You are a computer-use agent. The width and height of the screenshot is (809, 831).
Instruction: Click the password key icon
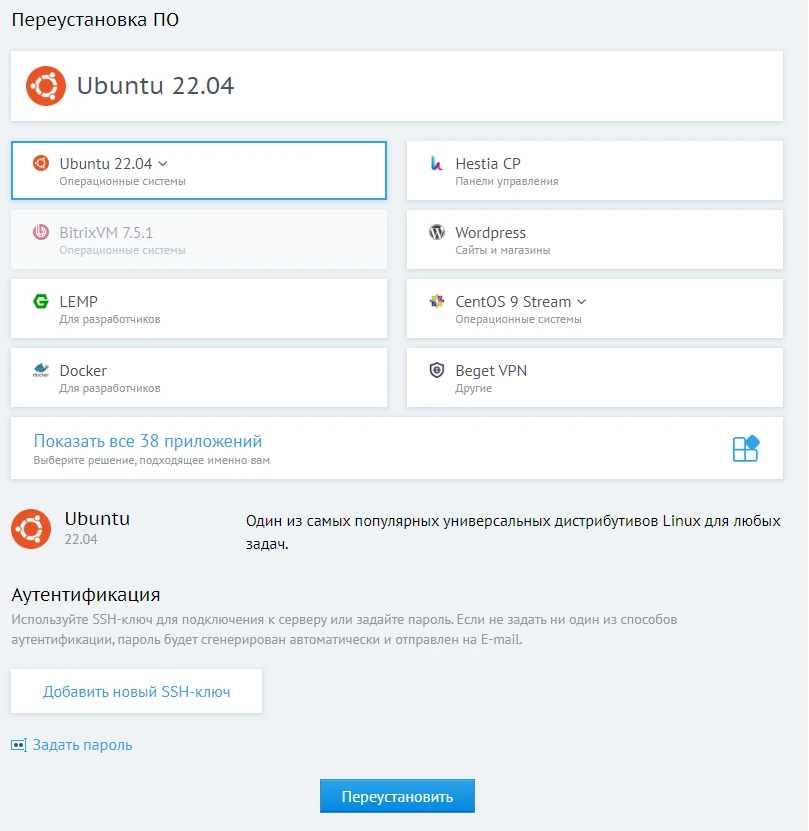pos(19,745)
